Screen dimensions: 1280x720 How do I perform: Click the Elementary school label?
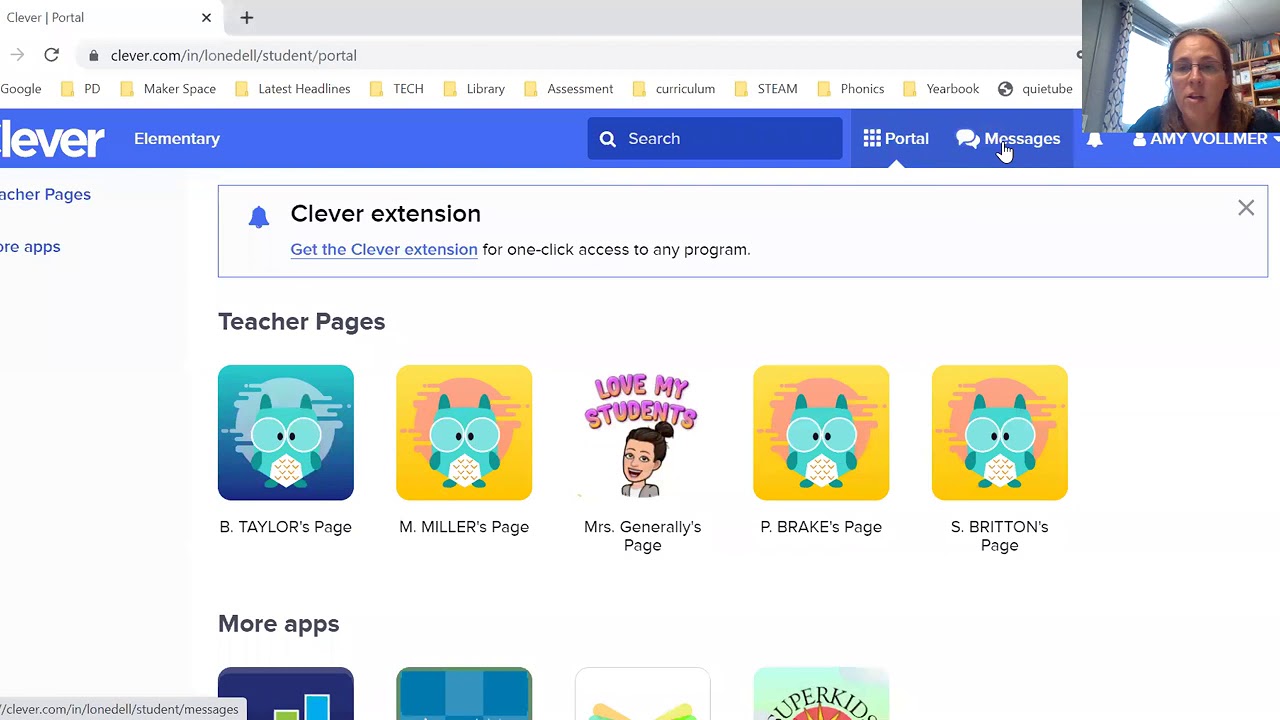tap(177, 139)
